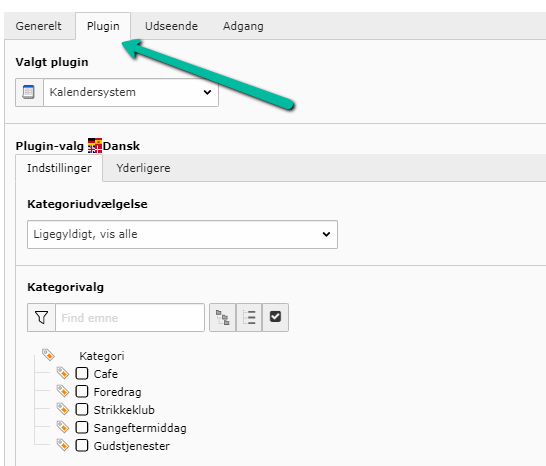Open the Kategoriudvælgelse dropdown

(182, 234)
